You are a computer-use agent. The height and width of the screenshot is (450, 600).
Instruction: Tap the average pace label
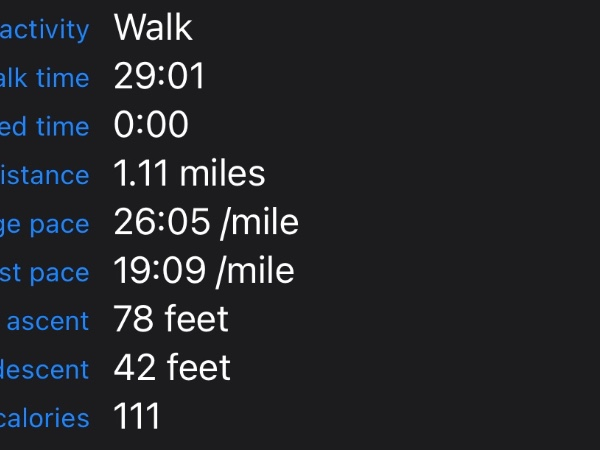pyautogui.click(x=45, y=224)
